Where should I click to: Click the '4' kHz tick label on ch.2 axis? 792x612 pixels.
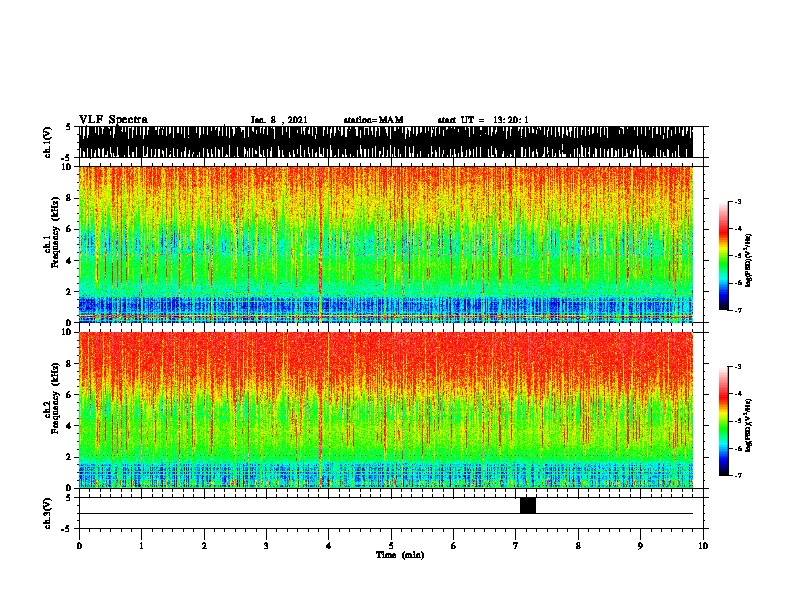click(70, 426)
